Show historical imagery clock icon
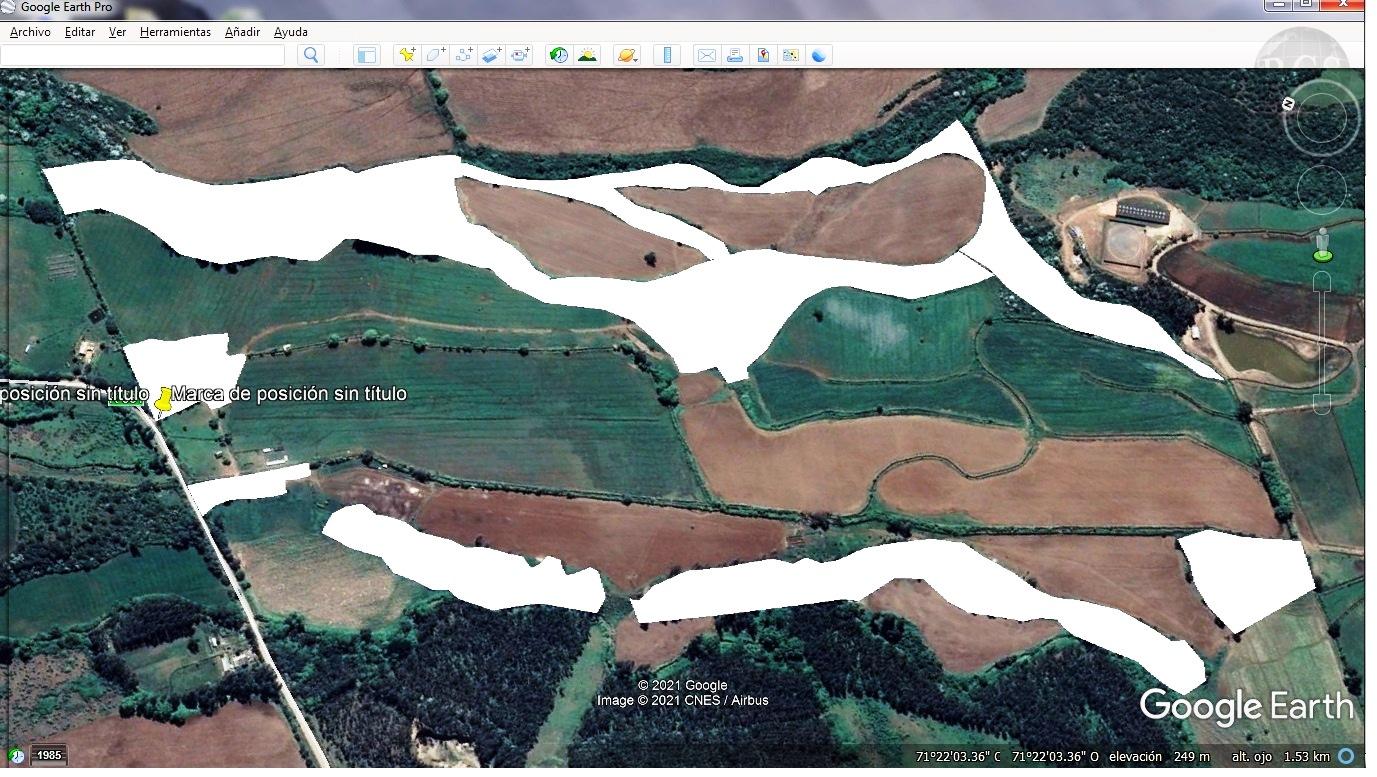The image size is (1377, 777). 559,55
